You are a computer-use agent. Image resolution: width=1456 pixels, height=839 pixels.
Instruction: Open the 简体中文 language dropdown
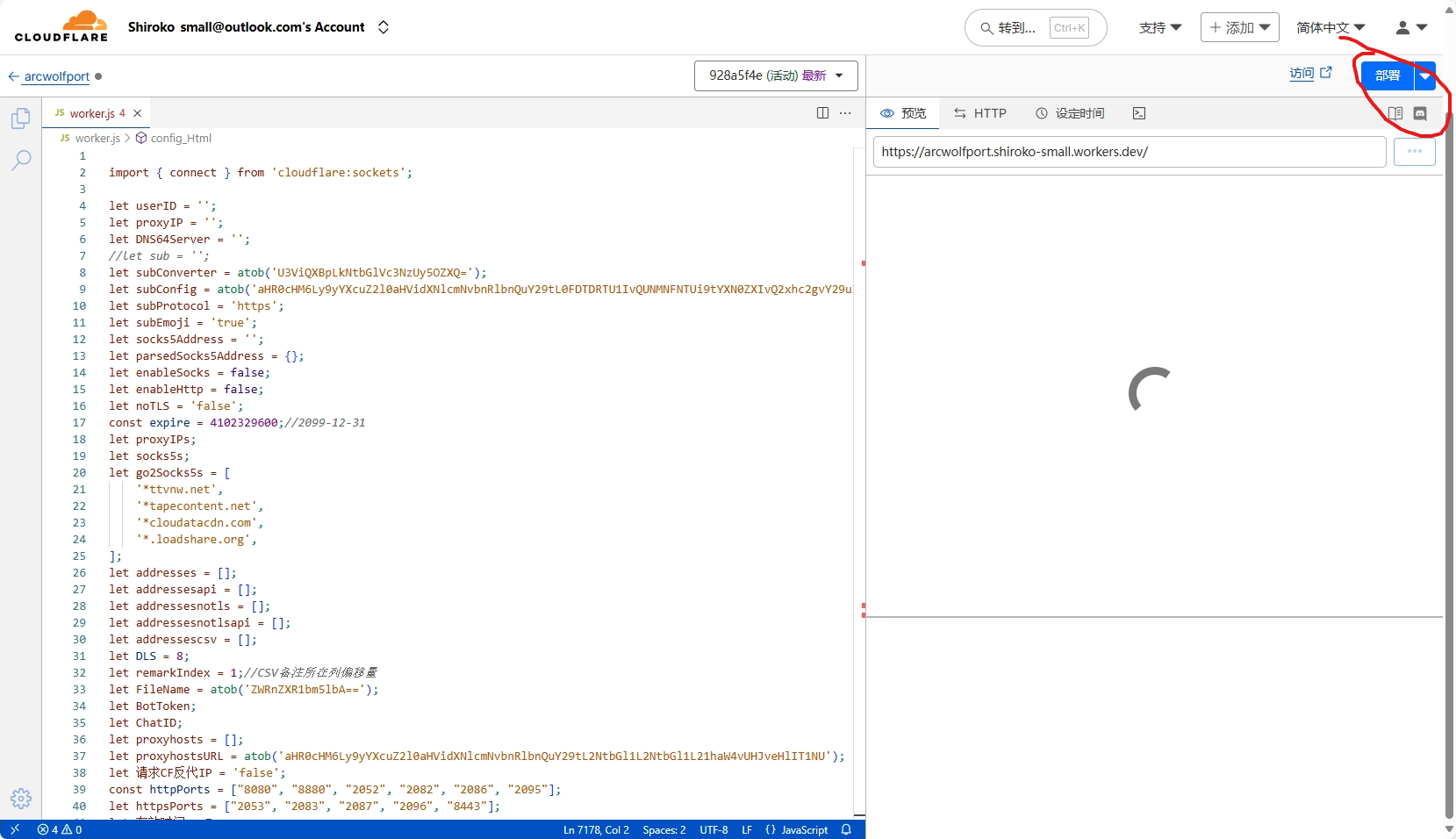(1330, 28)
